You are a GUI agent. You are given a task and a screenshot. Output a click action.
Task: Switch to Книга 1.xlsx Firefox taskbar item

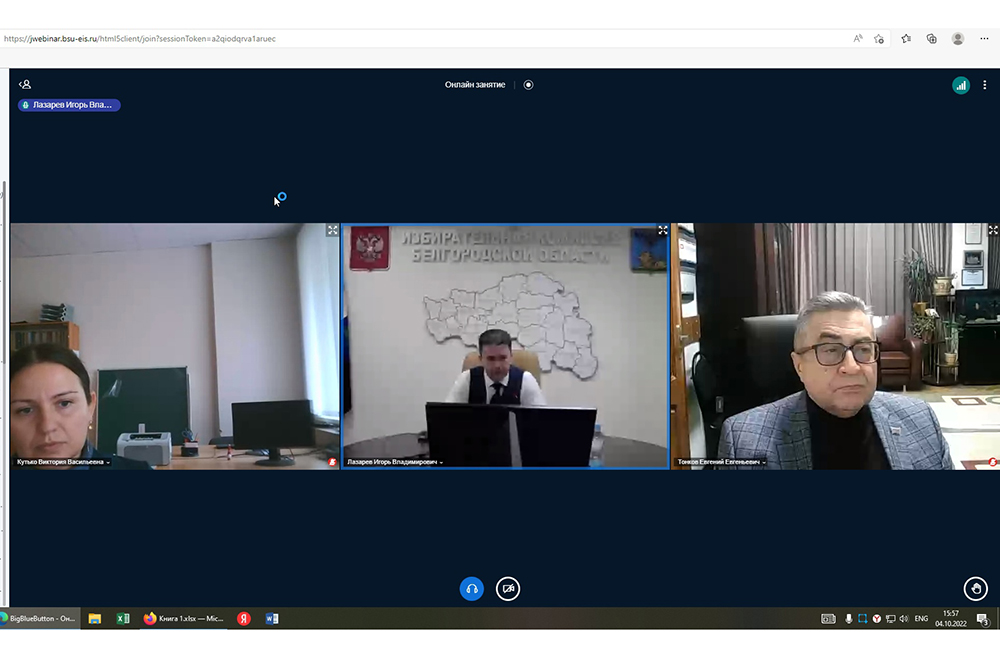click(x=183, y=619)
